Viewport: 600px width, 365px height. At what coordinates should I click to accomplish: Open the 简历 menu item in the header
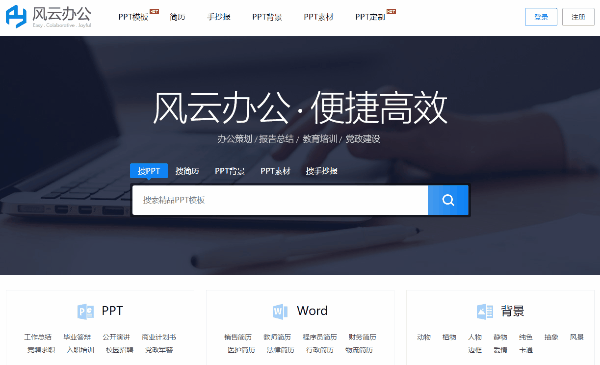point(177,17)
